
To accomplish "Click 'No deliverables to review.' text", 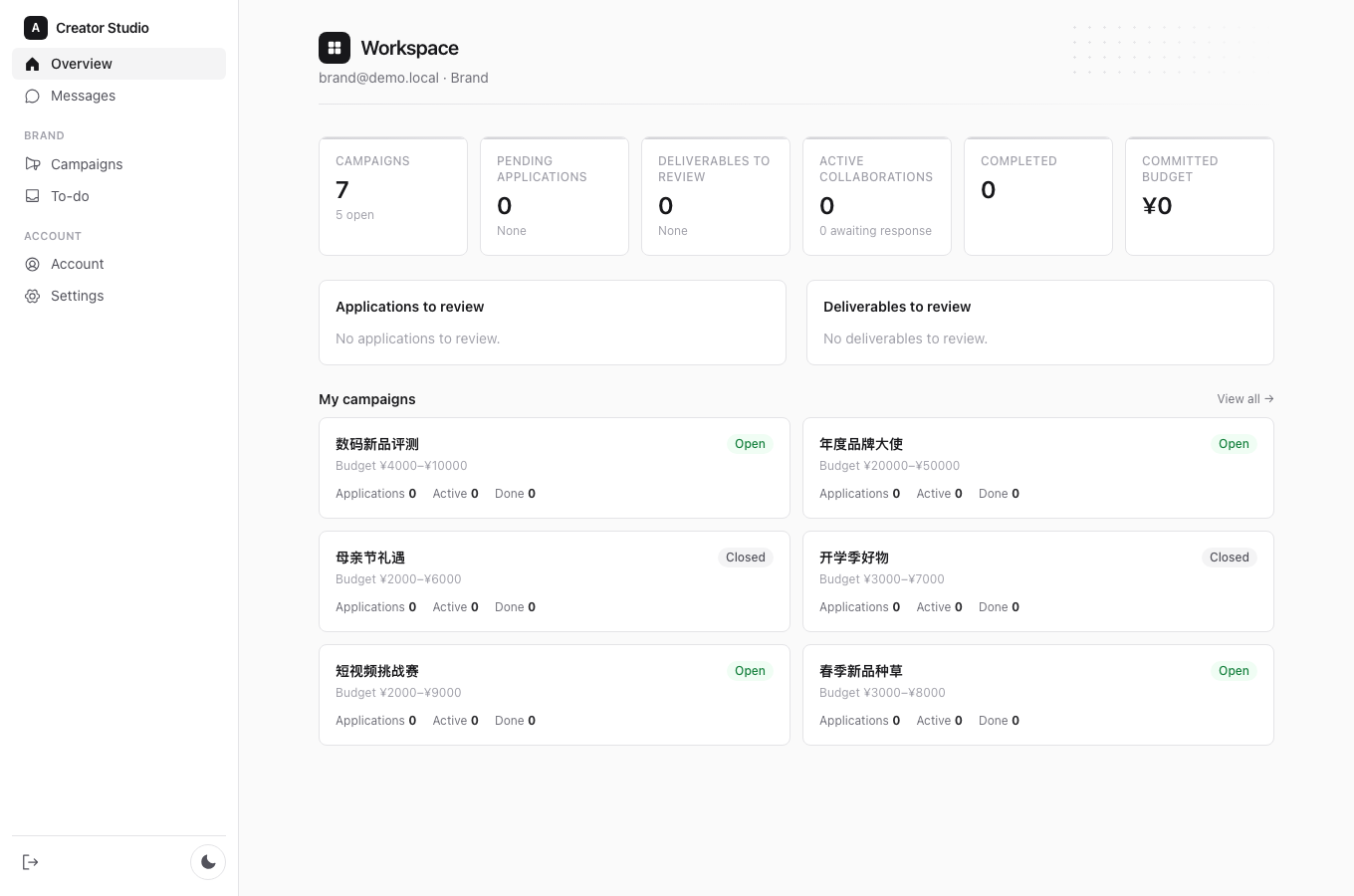I will [905, 338].
